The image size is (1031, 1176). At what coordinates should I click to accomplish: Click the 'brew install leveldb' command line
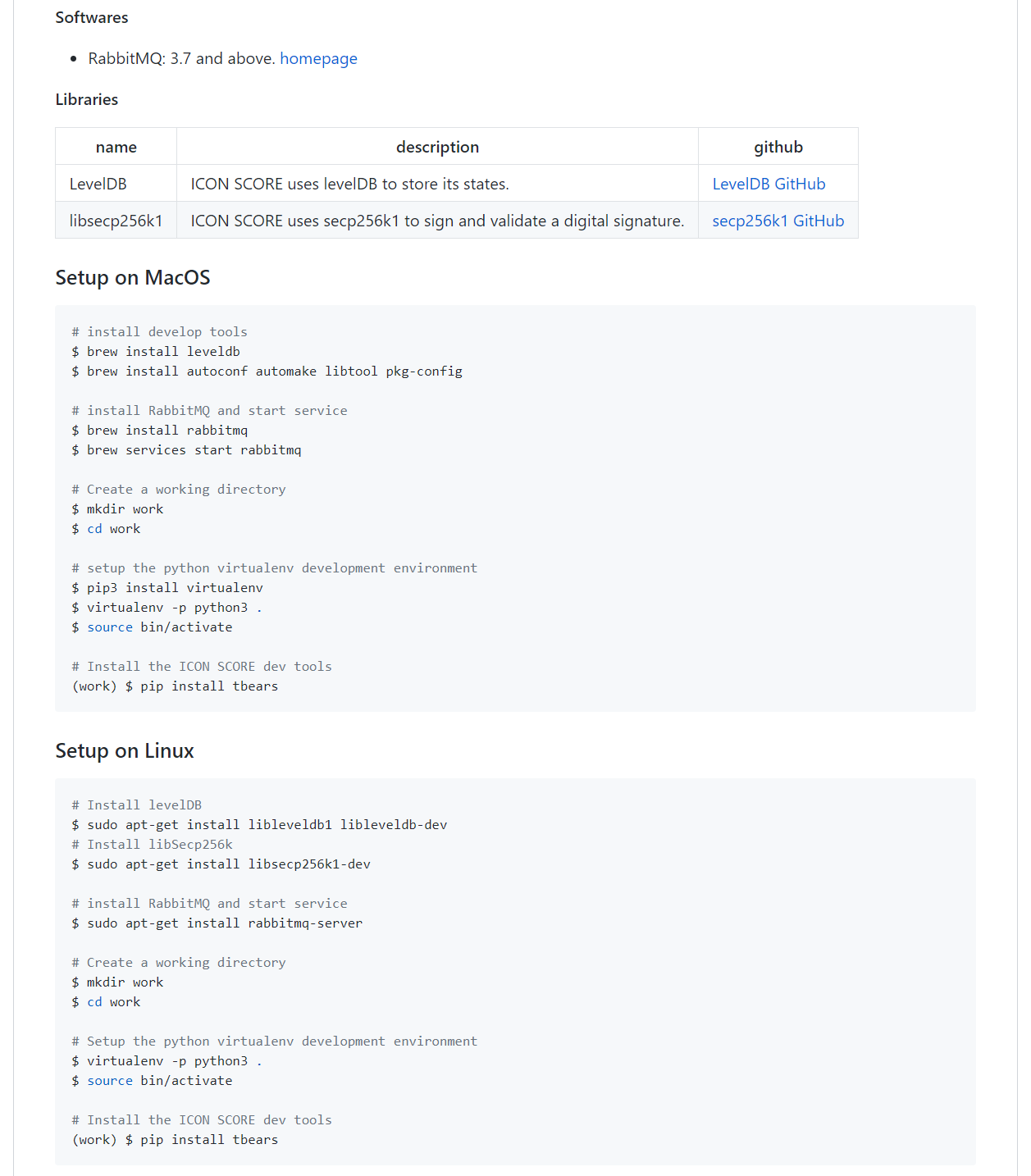click(156, 351)
